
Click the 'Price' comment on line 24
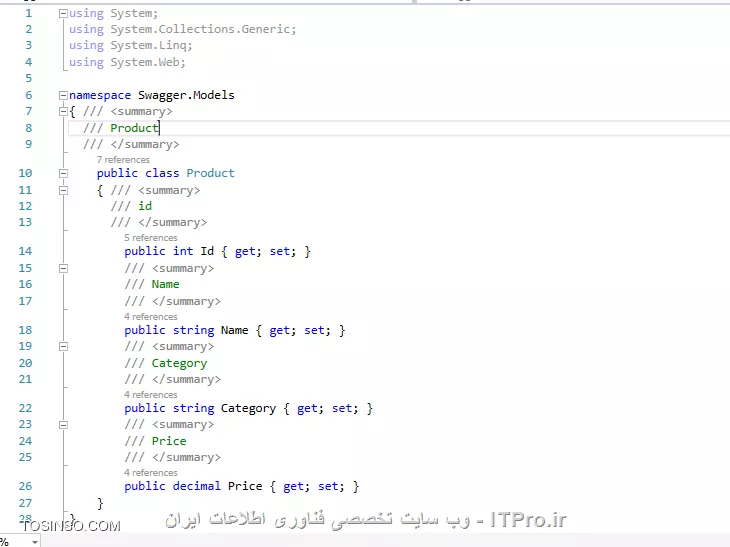click(169, 441)
